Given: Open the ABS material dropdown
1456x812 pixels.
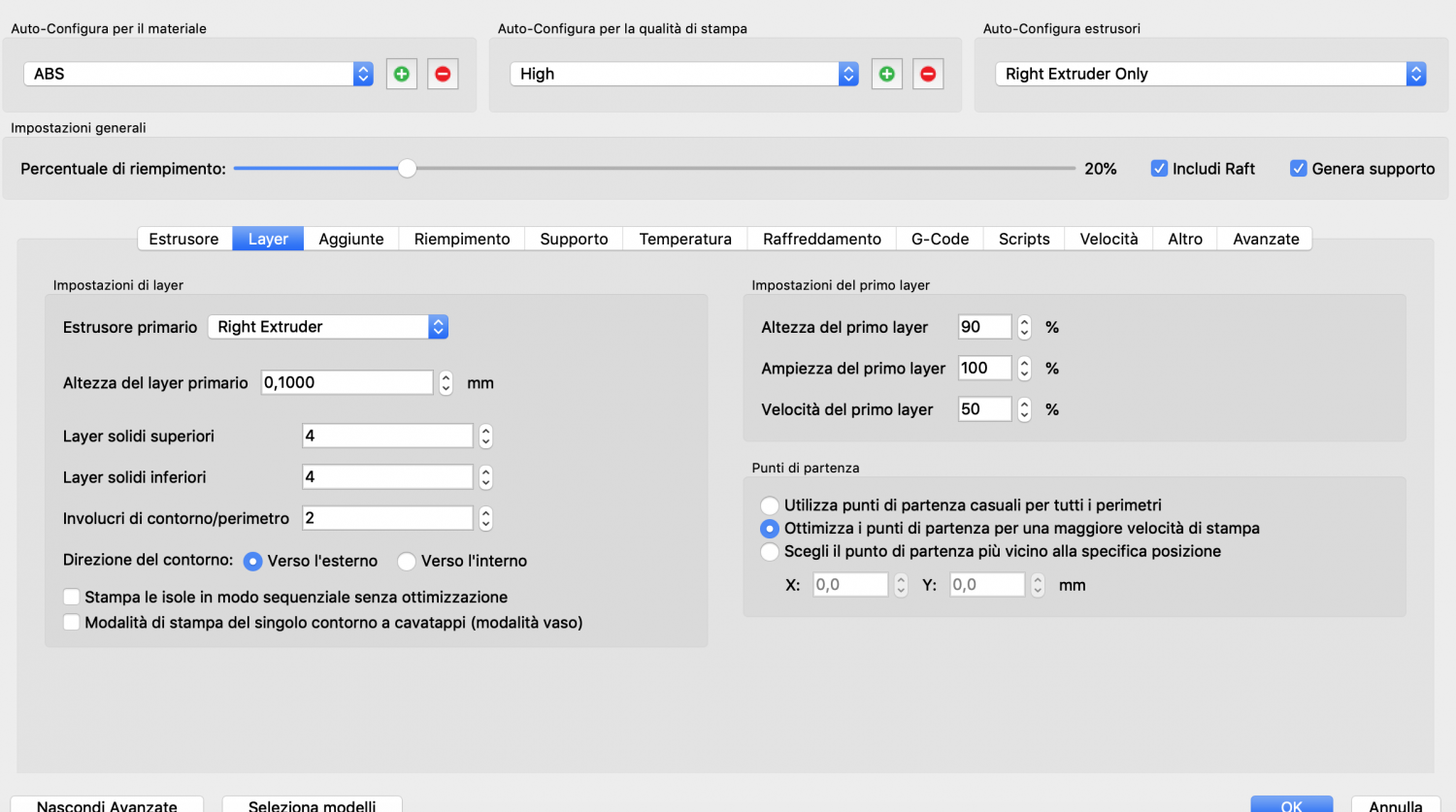Looking at the screenshot, I should click(198, 74).
